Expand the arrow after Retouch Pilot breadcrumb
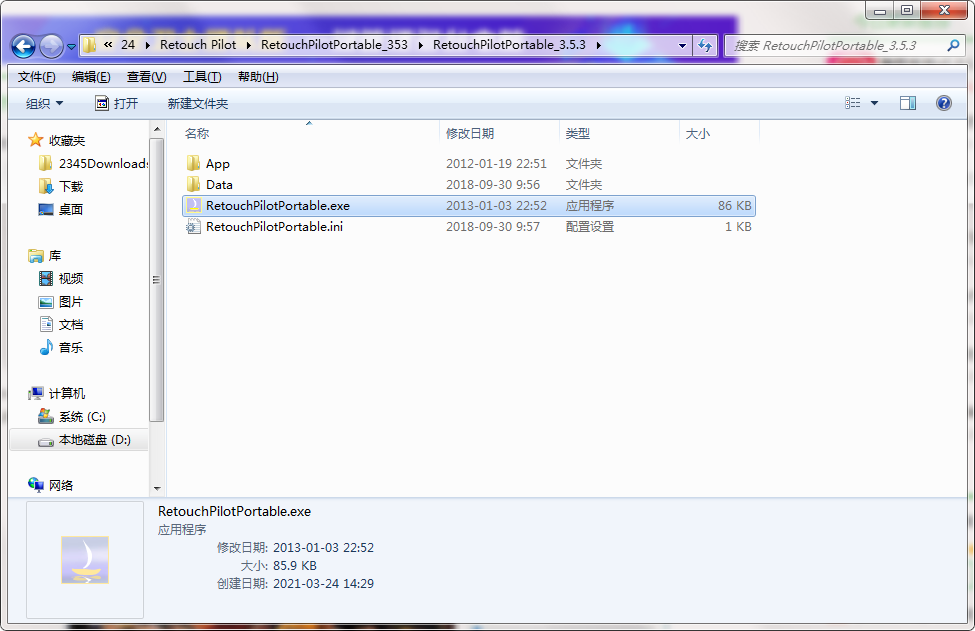Image resolution: width=975 pixels, height=631 pixels. click(248, 45)
